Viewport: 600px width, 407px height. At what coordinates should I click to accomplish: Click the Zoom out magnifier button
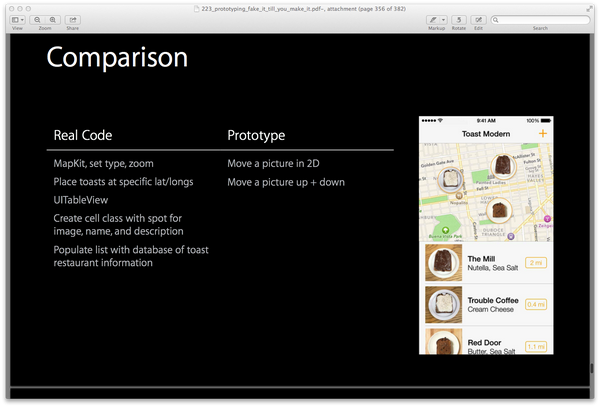[37, 20]
